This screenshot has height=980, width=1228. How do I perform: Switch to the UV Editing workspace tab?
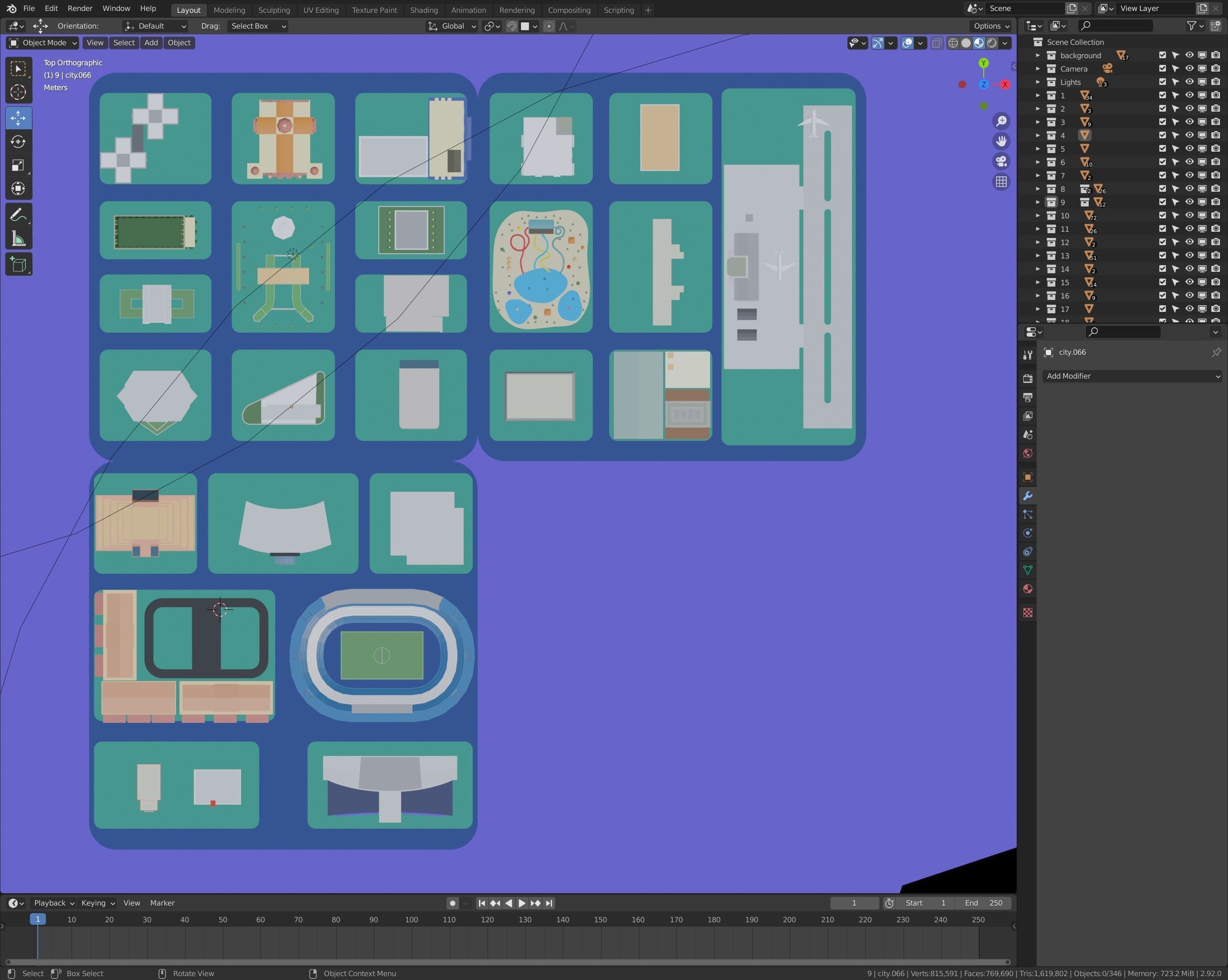click(321, 10)
